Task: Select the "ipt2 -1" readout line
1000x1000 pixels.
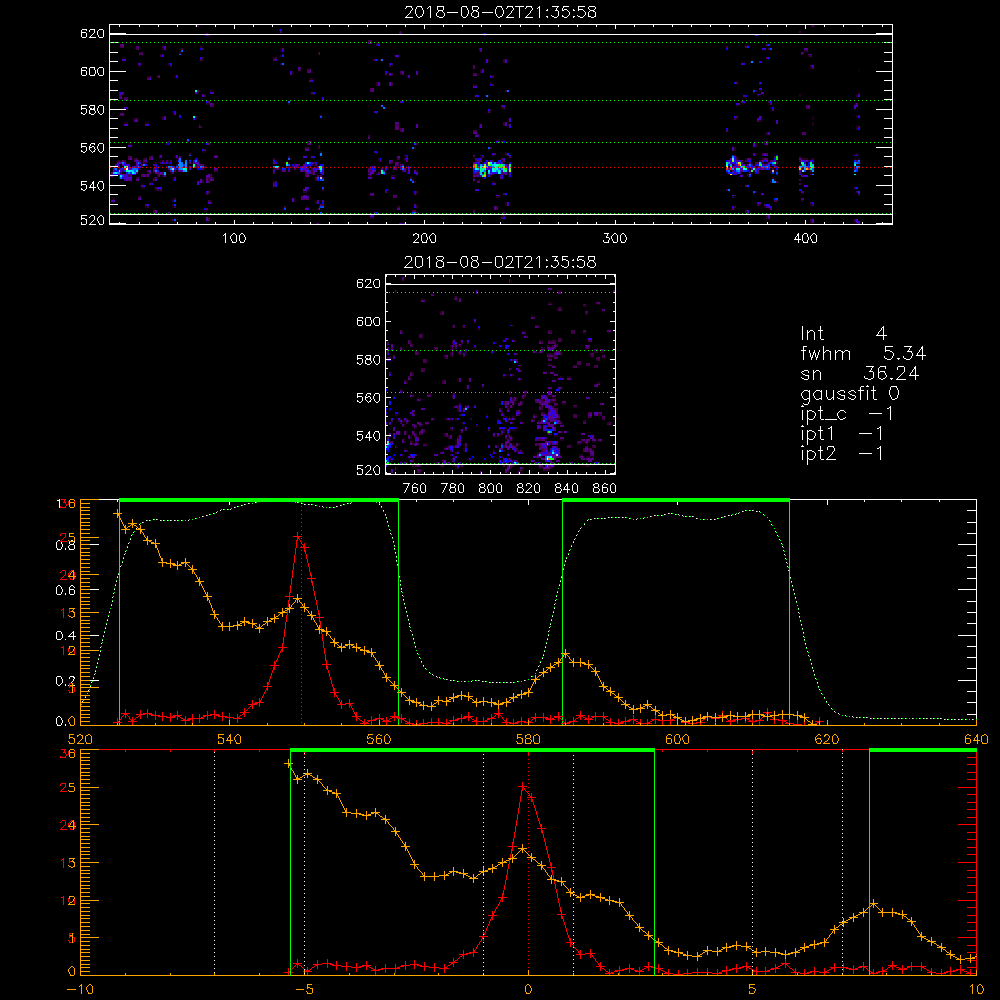Action: tap(841, 453)
